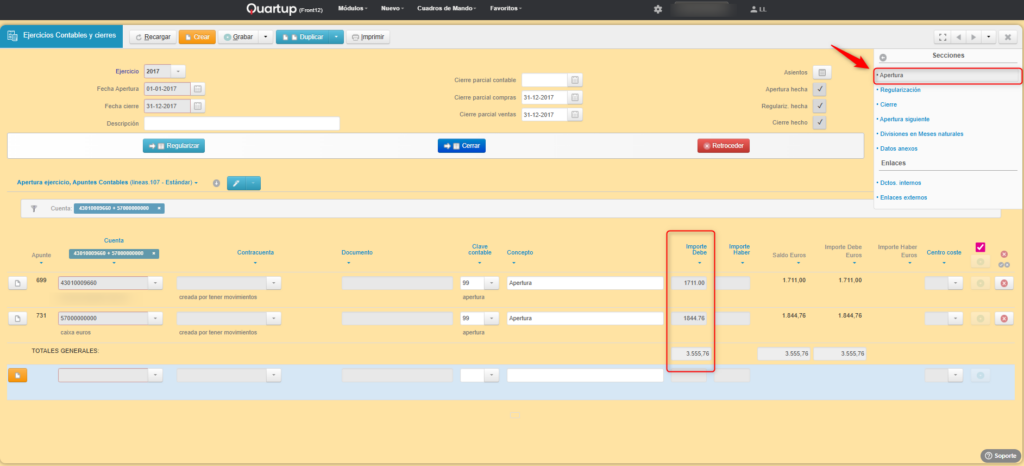This screenshot has height=466, width=1024.
Task: Click the red Retroceder button
Action: coord(723,145)
